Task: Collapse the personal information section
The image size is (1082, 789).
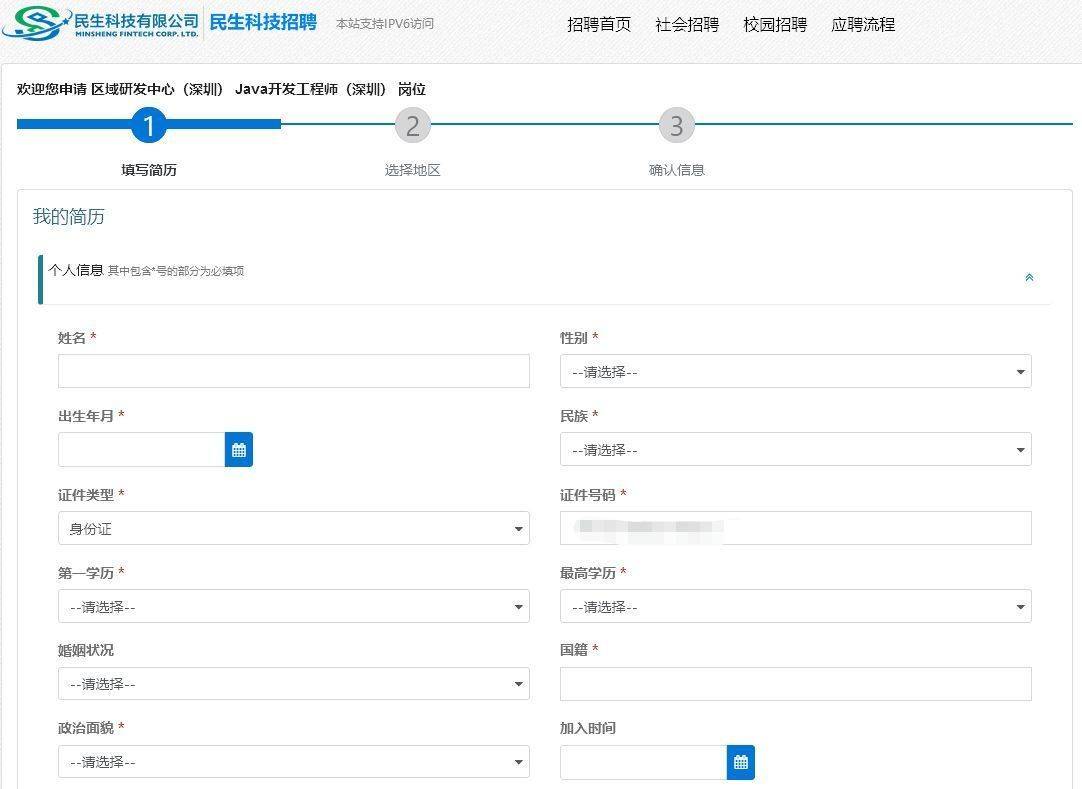Action: coord(1029,278)
